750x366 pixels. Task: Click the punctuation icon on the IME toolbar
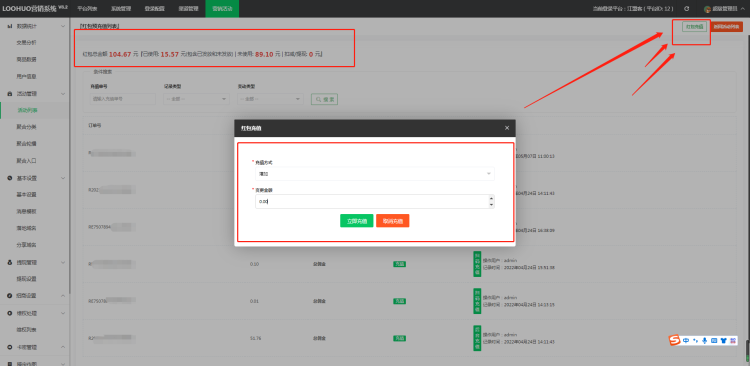pyautogui.click(x=695, y=341)
